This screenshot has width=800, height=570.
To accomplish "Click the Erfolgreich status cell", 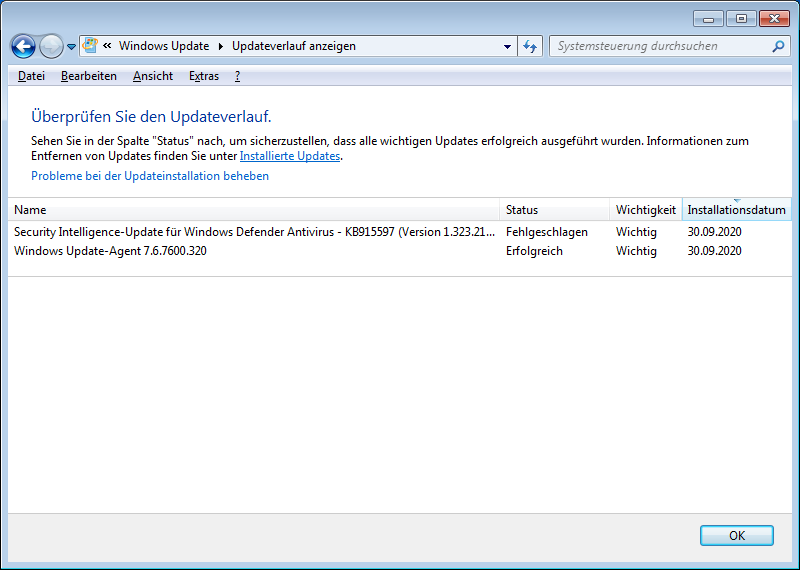I will coord(534,251).
